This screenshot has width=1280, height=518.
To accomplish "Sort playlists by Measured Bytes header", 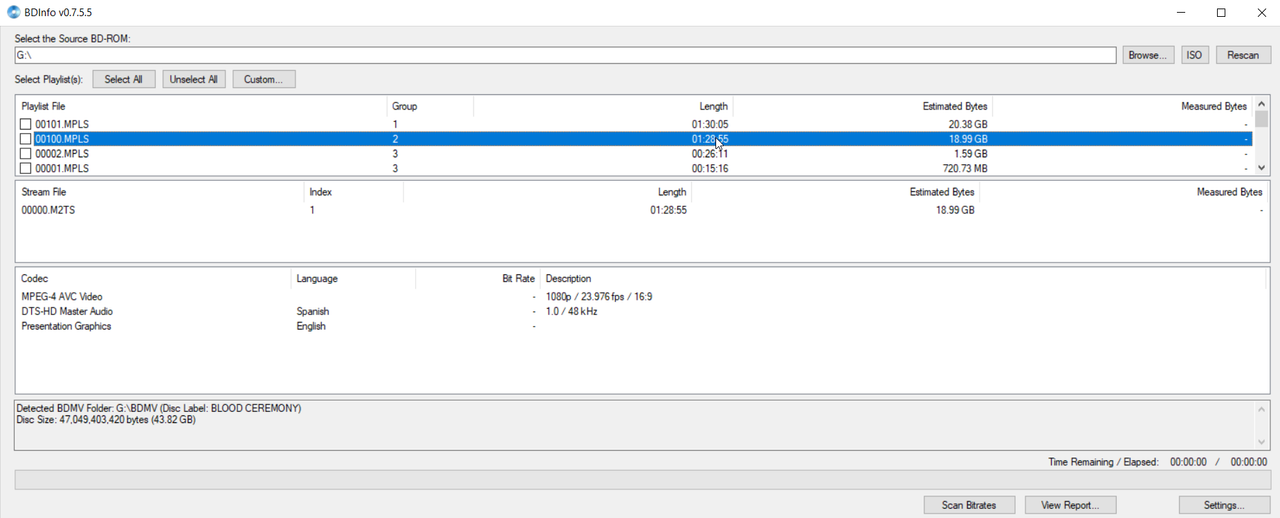I will 1122,106.
